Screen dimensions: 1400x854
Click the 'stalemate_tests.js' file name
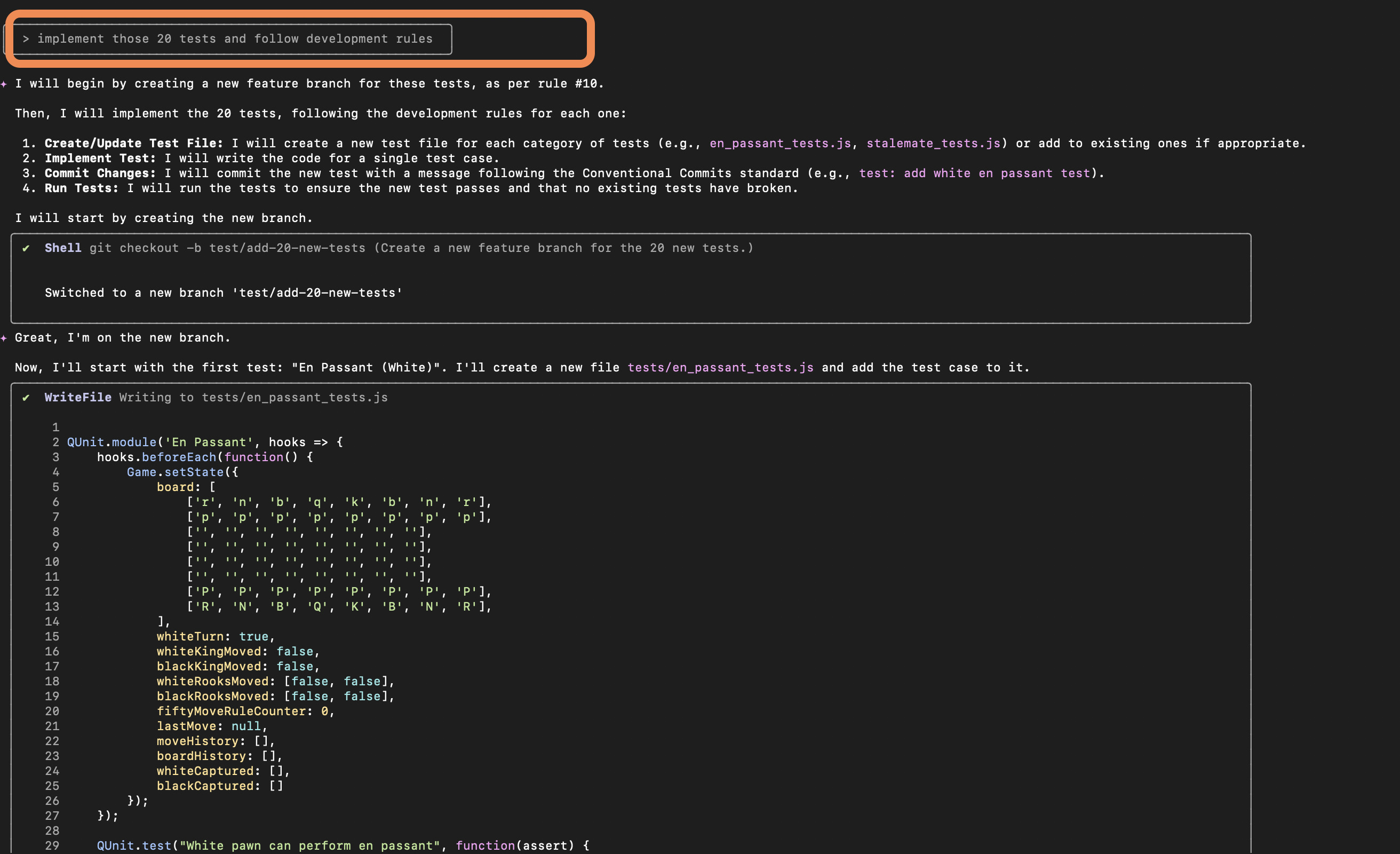click(933, 143)
